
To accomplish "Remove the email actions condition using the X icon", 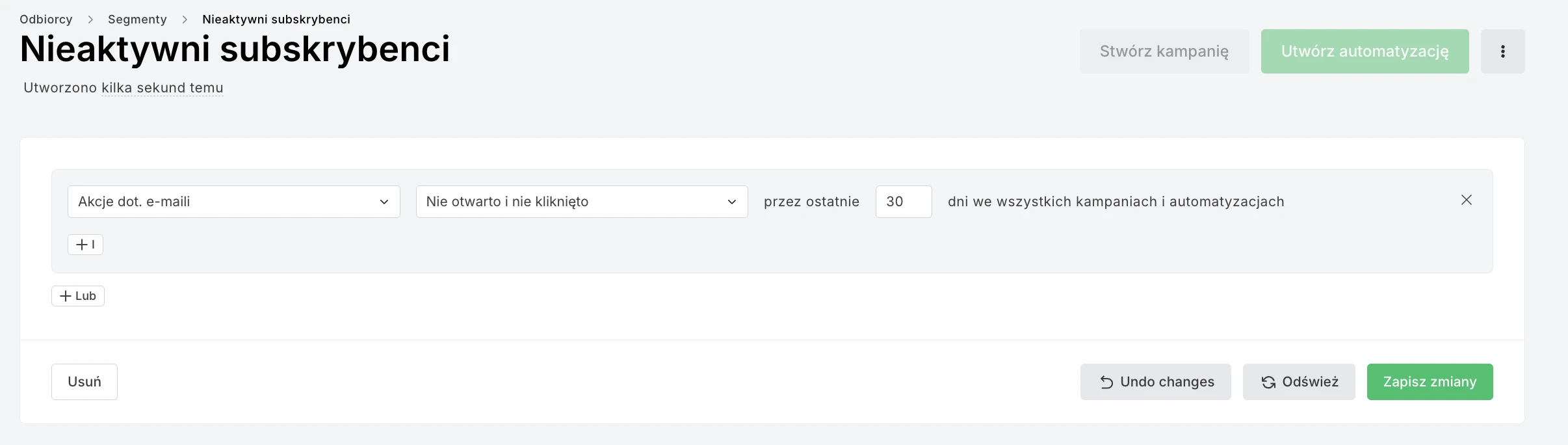I will (x=1467, y=200).
